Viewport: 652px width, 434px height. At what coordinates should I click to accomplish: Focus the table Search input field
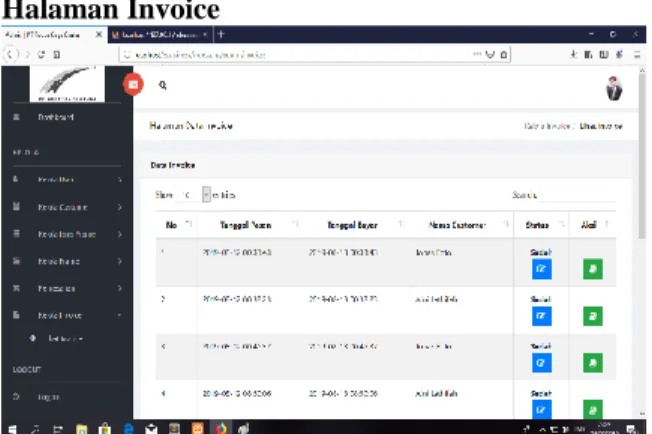tap(577, 195)
